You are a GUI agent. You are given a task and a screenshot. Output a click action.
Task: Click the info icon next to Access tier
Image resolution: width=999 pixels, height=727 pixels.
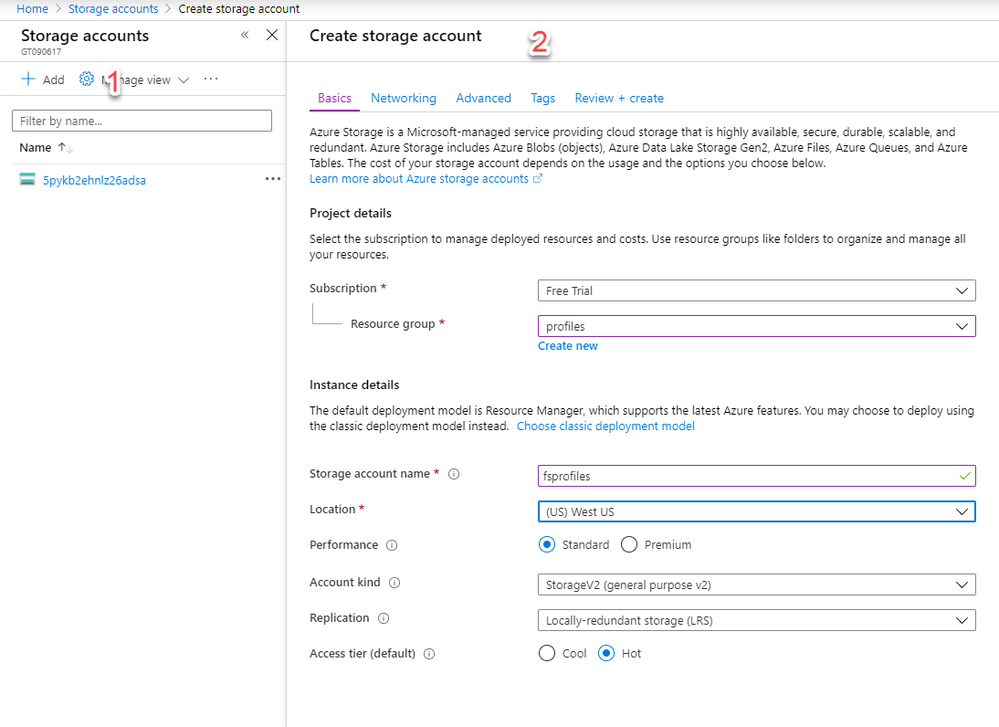pos(429,654)
